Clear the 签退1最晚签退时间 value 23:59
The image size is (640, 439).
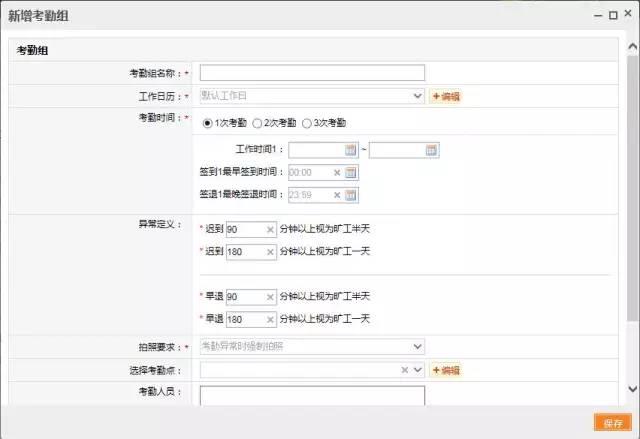click(x=337, y=196)
